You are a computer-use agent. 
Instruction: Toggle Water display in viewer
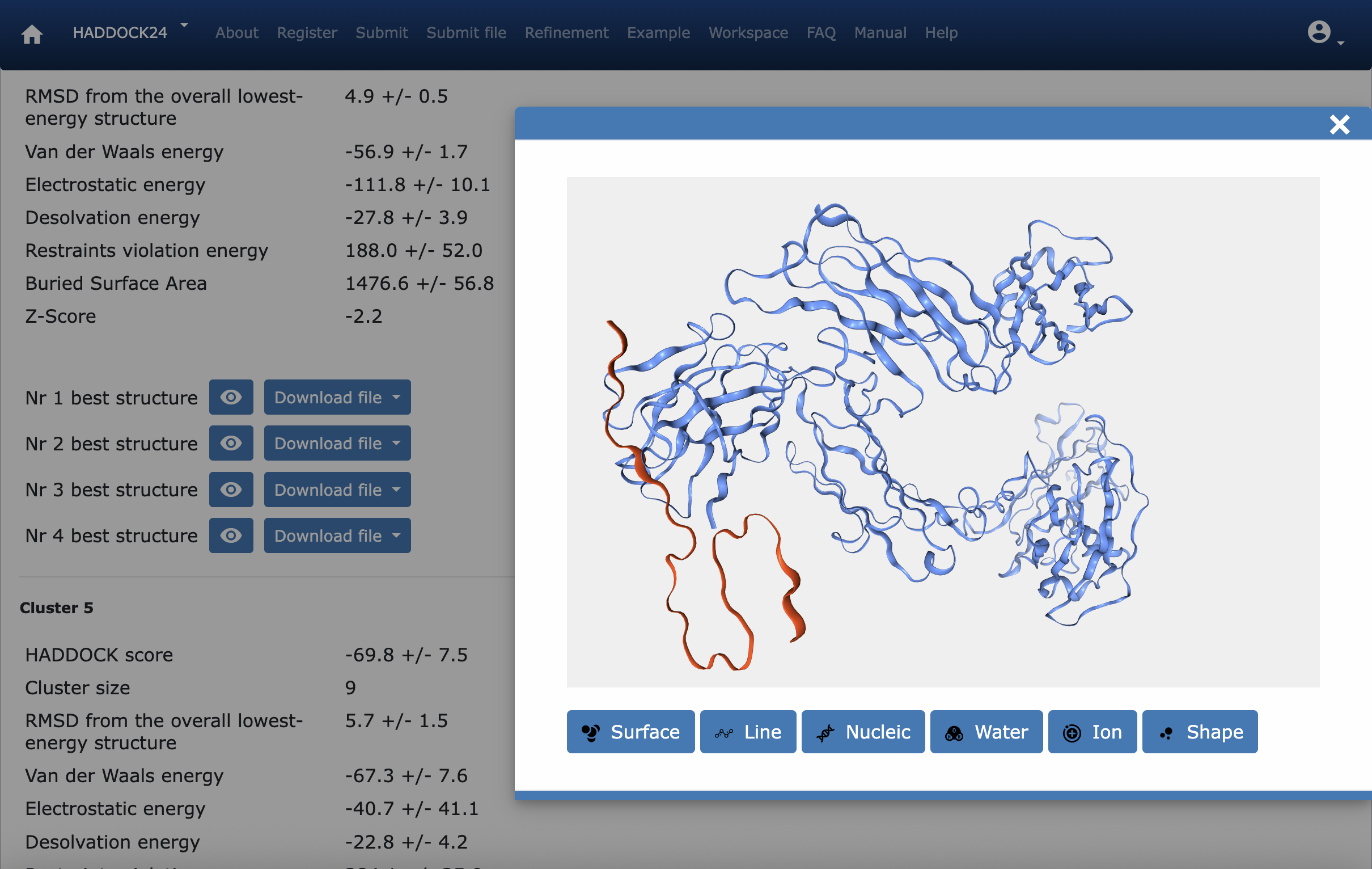(x=986, y=732)
